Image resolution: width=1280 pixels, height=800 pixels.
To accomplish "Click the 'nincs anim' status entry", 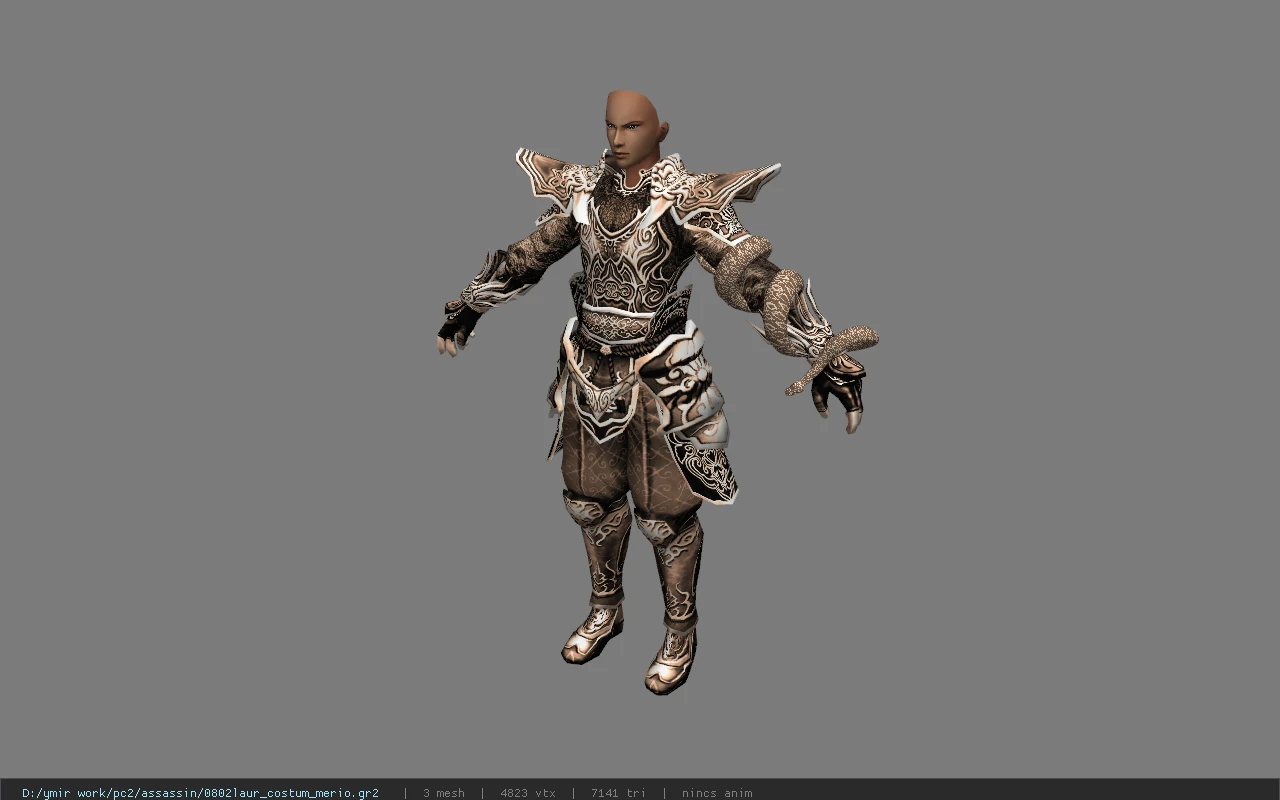I will tap(717, 793).
